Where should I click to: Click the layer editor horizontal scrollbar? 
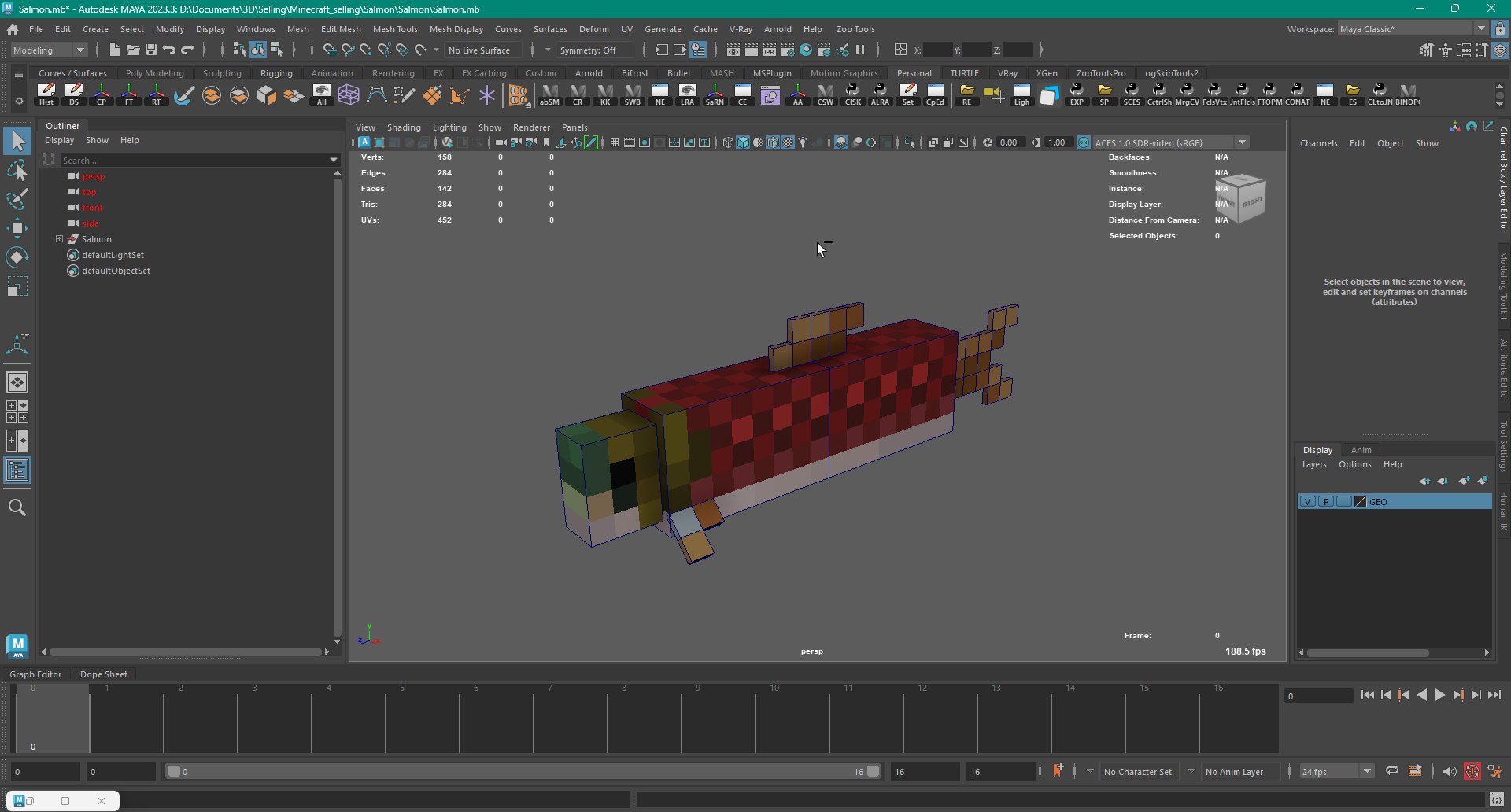click(x=1369, y=652)
